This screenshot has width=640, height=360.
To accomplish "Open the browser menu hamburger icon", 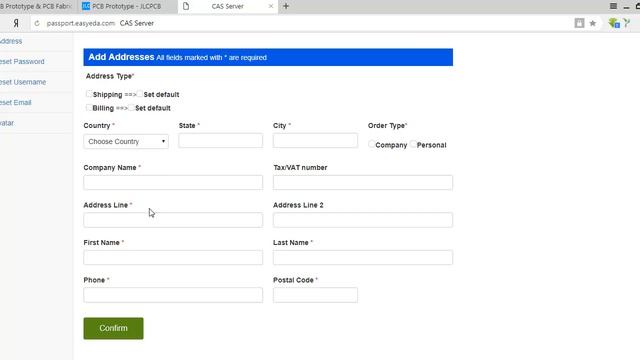I will pyautogui.click(x=613, y=6).
